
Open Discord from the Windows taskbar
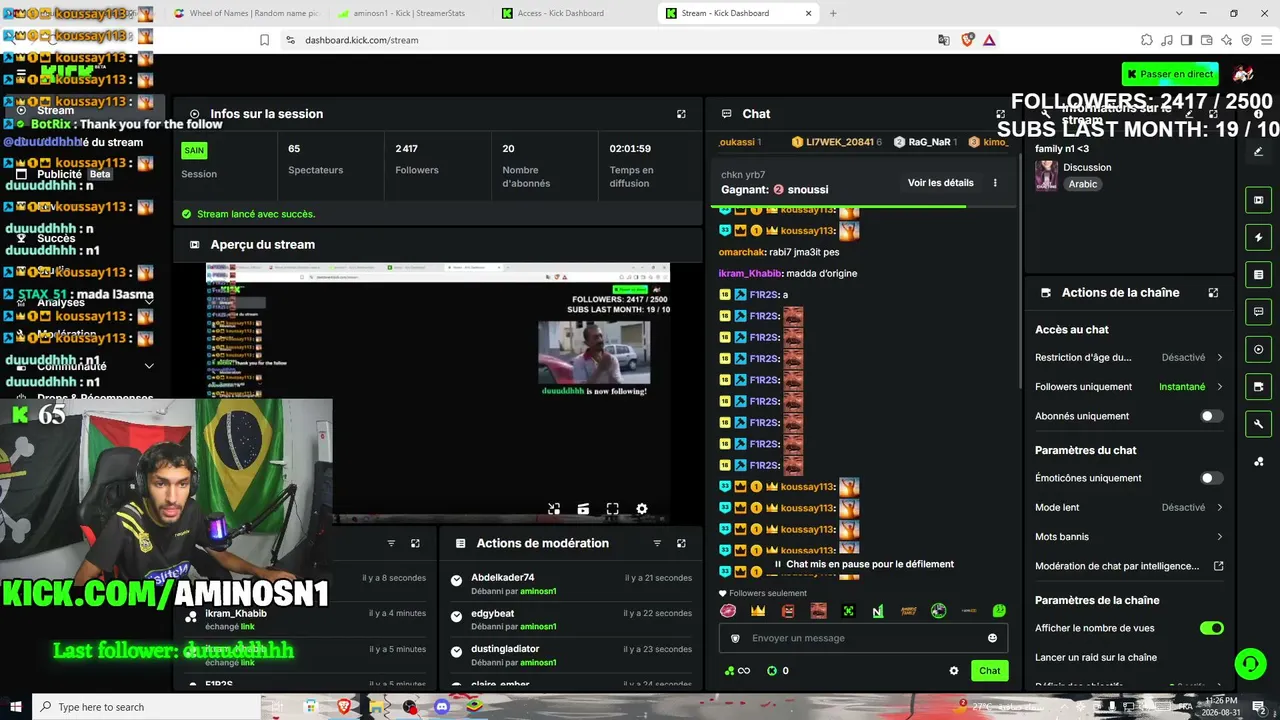pyautogui.click(x=442, y=707)
